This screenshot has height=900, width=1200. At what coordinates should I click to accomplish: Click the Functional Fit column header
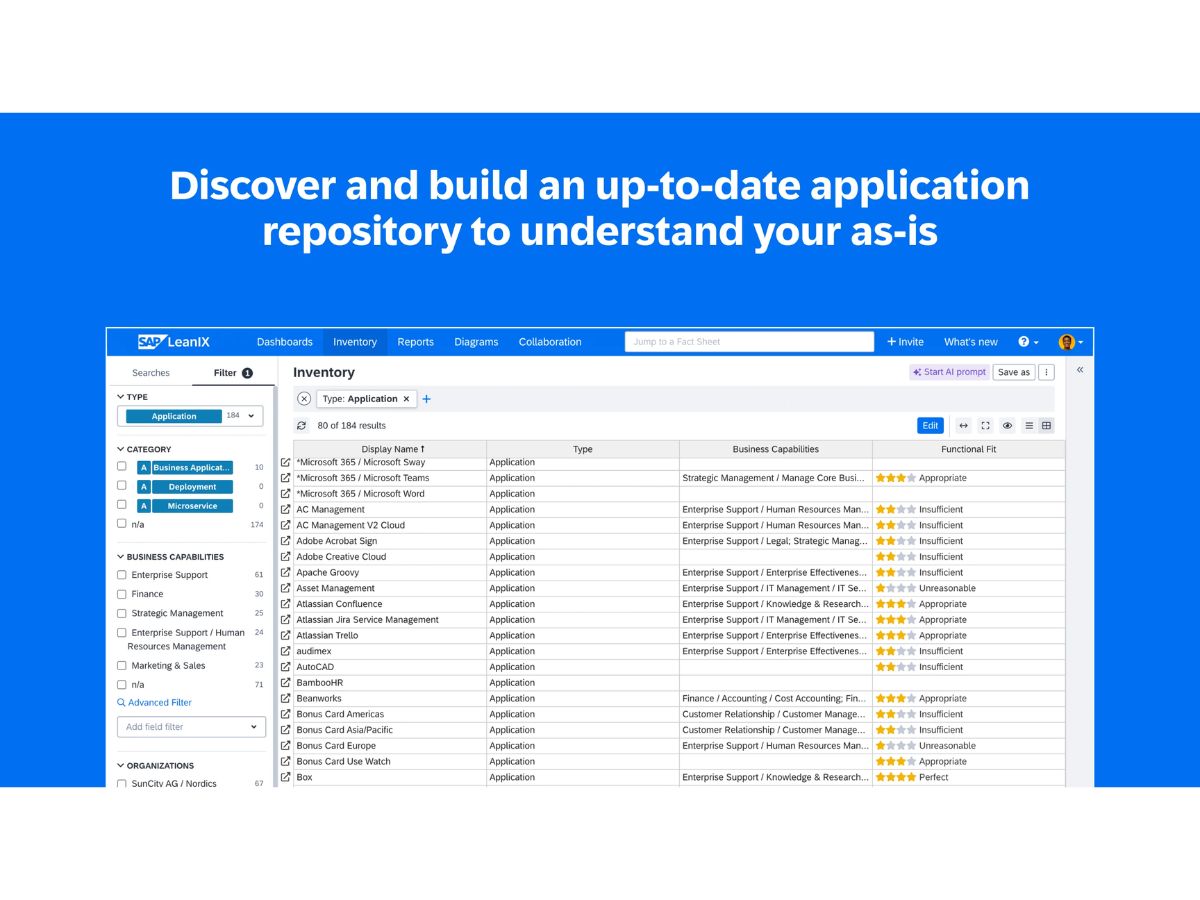969,450
